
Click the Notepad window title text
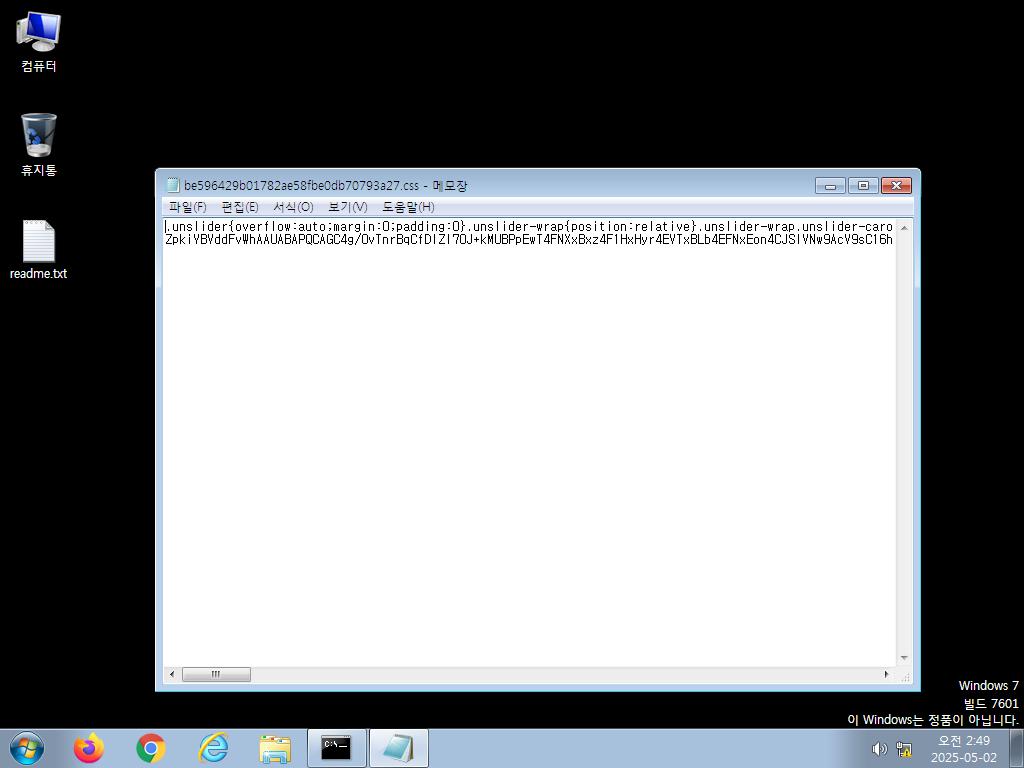coord(325,185)
